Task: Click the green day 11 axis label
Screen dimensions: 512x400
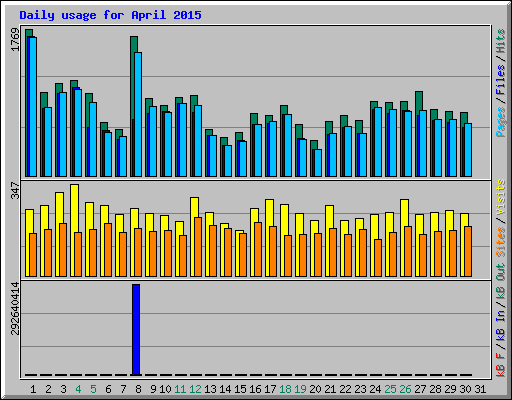Action: 180,389
